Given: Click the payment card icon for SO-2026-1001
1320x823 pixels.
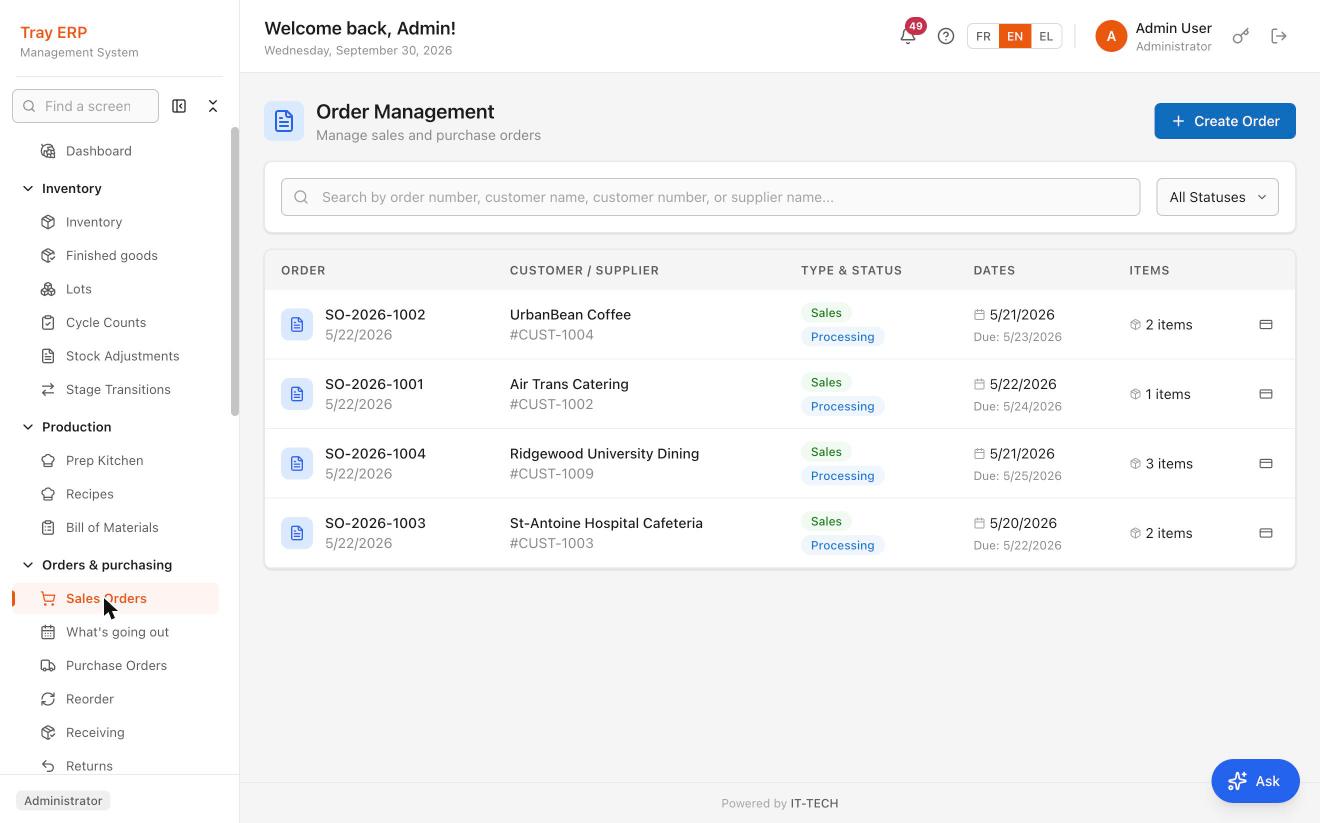Looking at the screenshot, I should pyautogui.click(x=1266, y=394).
